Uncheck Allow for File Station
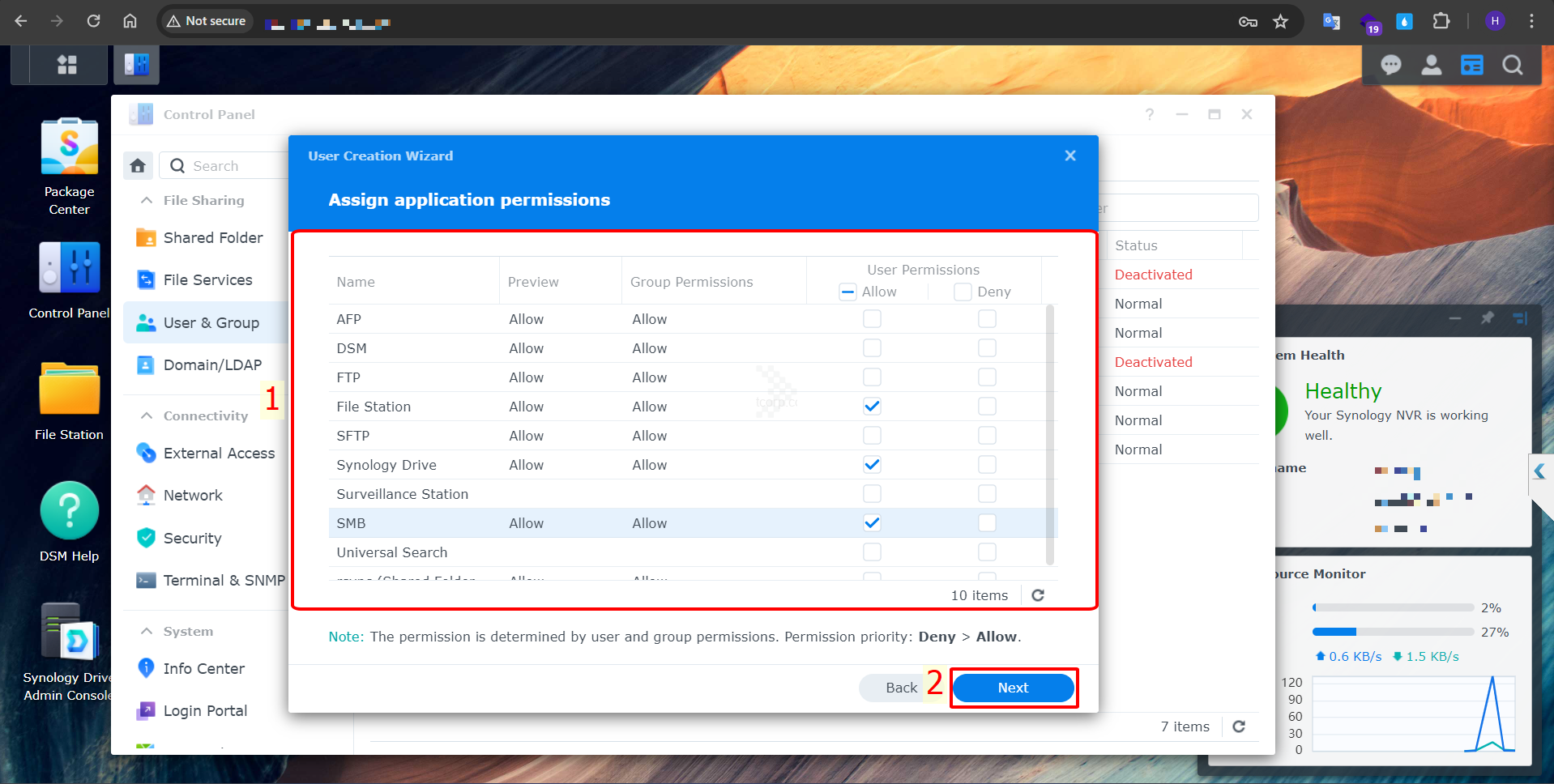This screenshot has height=784, width=1554. tap(872, 407)
